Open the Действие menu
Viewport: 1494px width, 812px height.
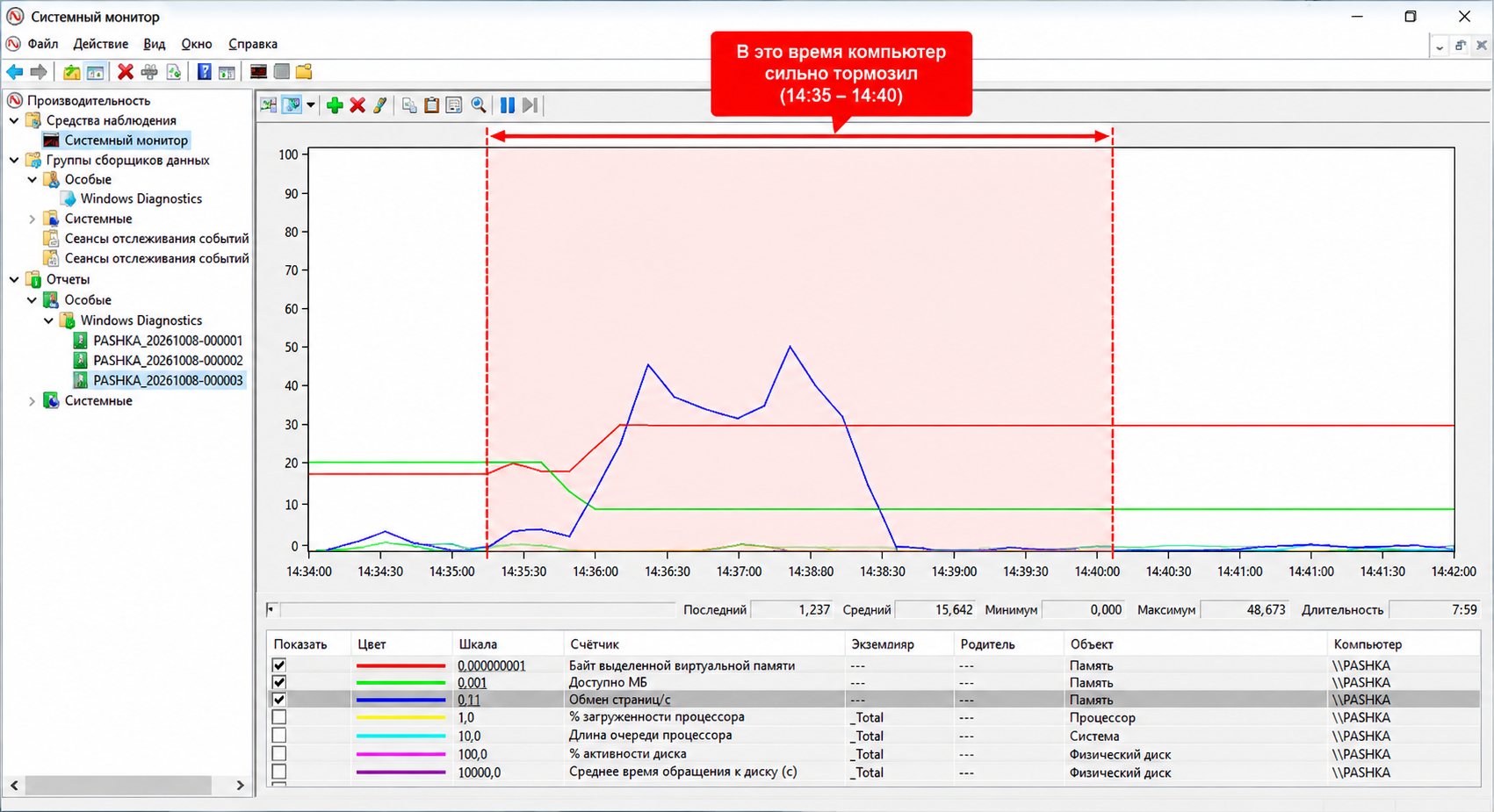click(x=101, y=44)
